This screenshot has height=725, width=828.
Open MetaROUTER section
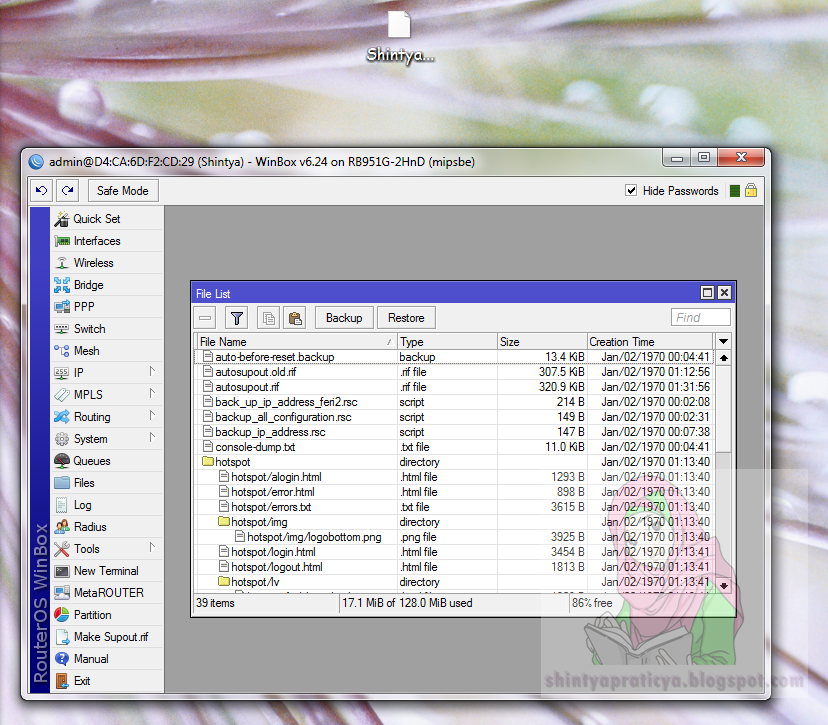[107, 593]
